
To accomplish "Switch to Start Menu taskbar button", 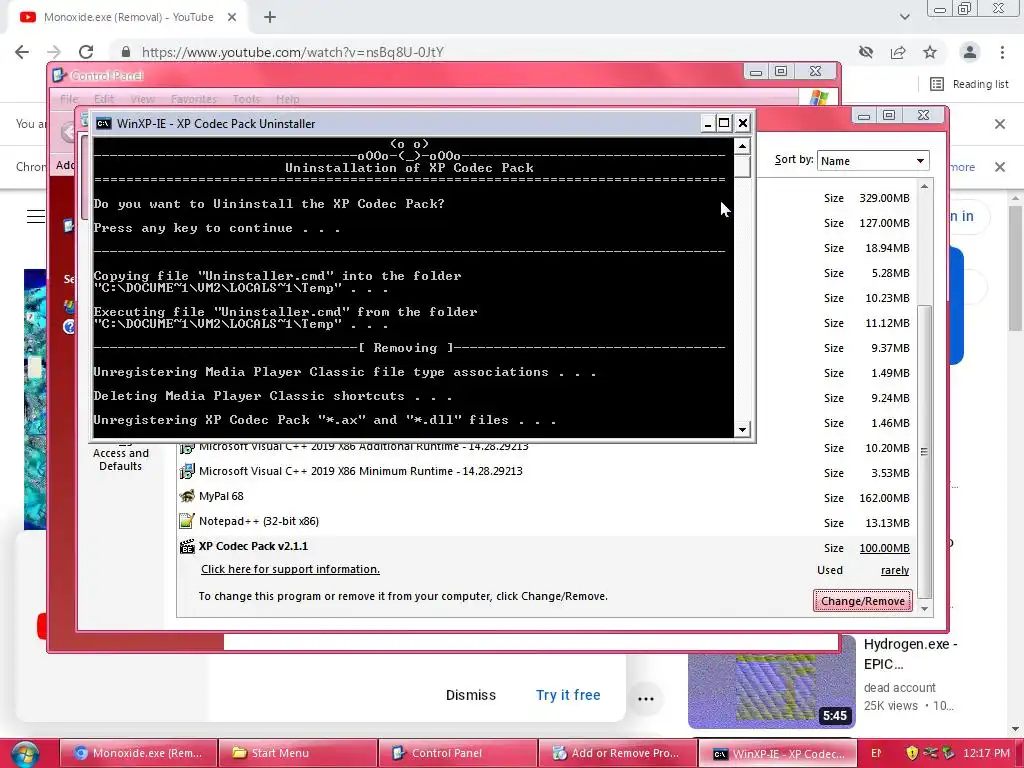I will (297, 753).
